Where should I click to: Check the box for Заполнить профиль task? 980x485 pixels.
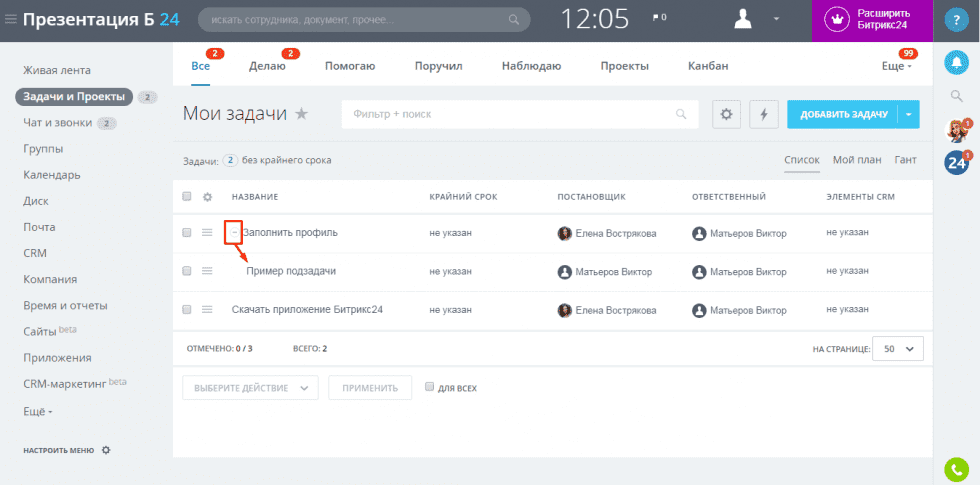coord(187,233)
